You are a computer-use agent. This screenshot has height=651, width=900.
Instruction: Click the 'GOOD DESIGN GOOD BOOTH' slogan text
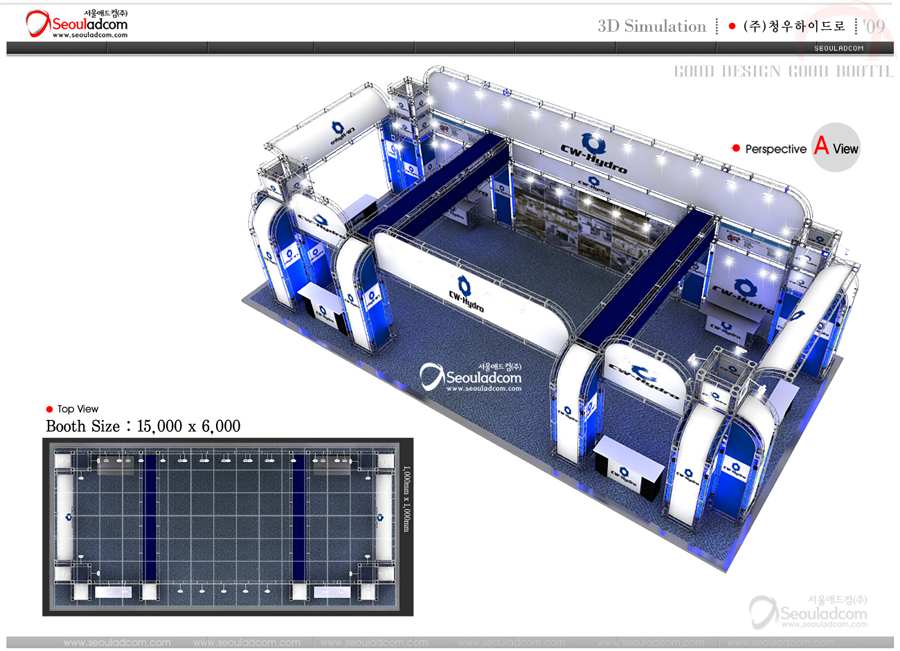coord(782,72)
